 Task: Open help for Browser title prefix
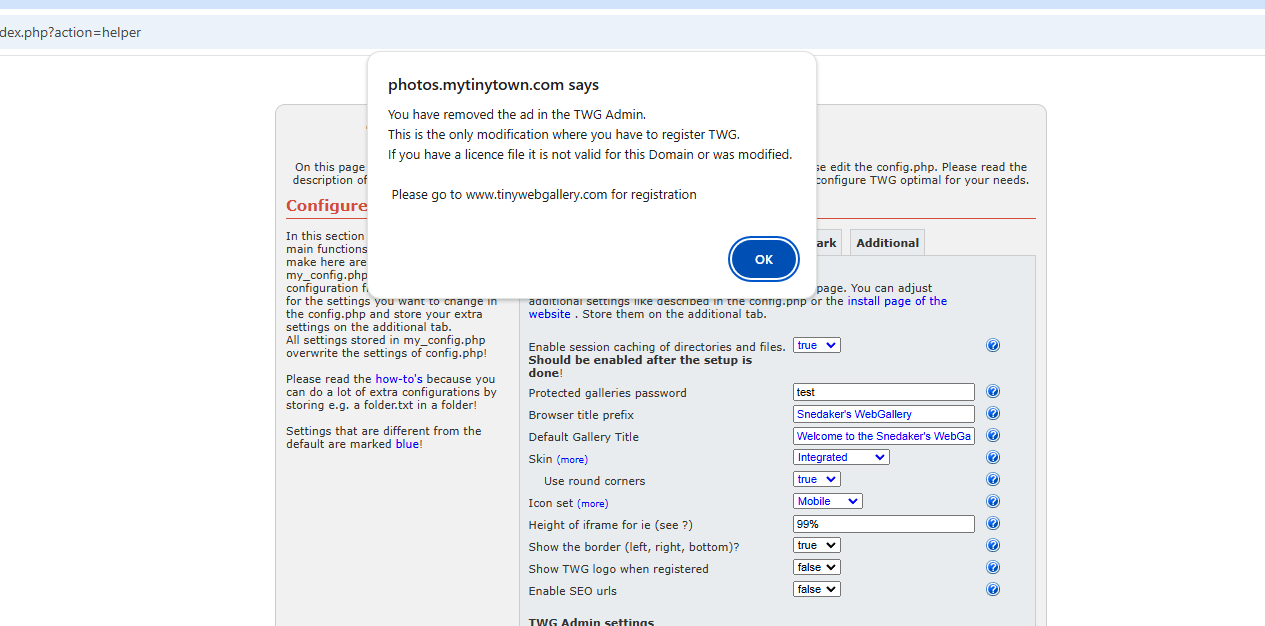click(x=993, y=414)
